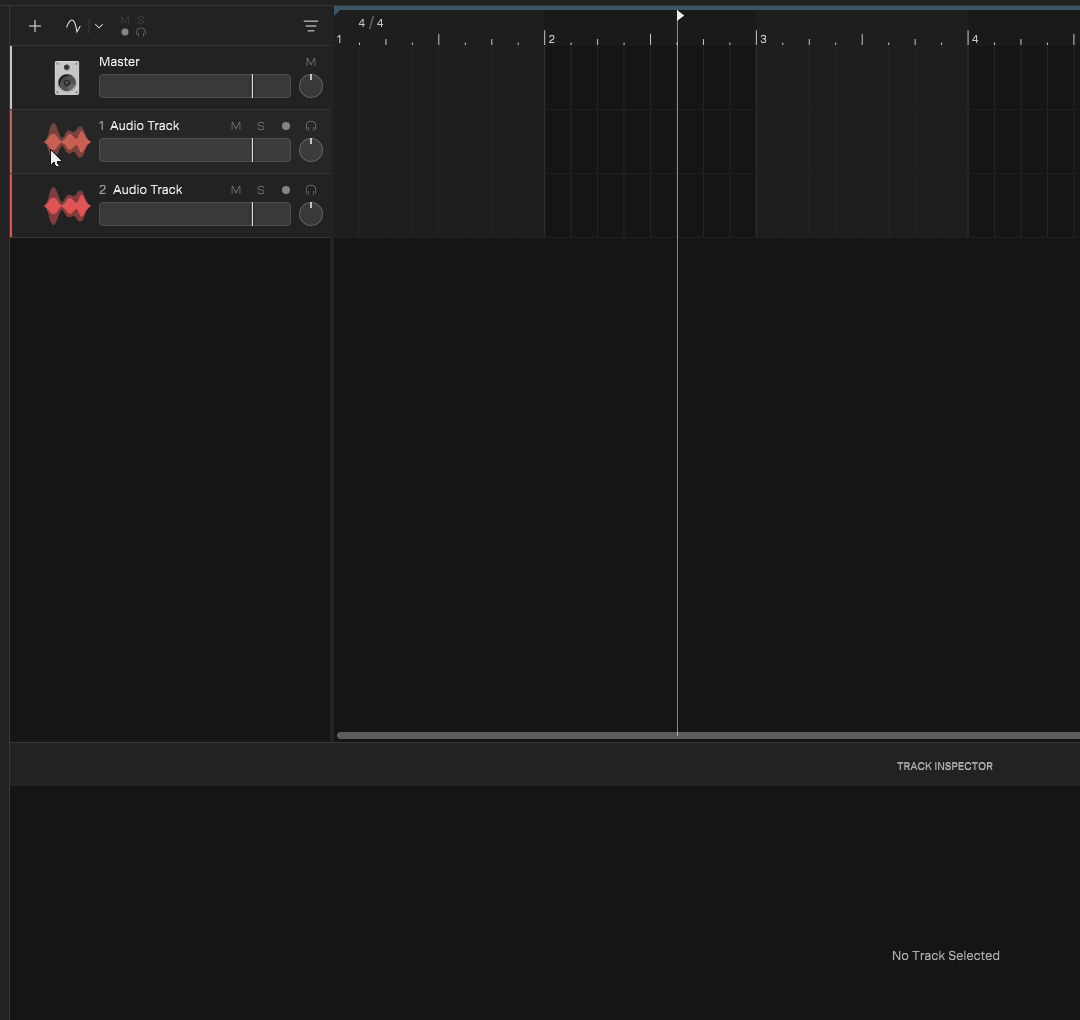Select the Audio Track 2 name label
The height and width of the screenshot is (1020, 1080).
coord(147,190)
